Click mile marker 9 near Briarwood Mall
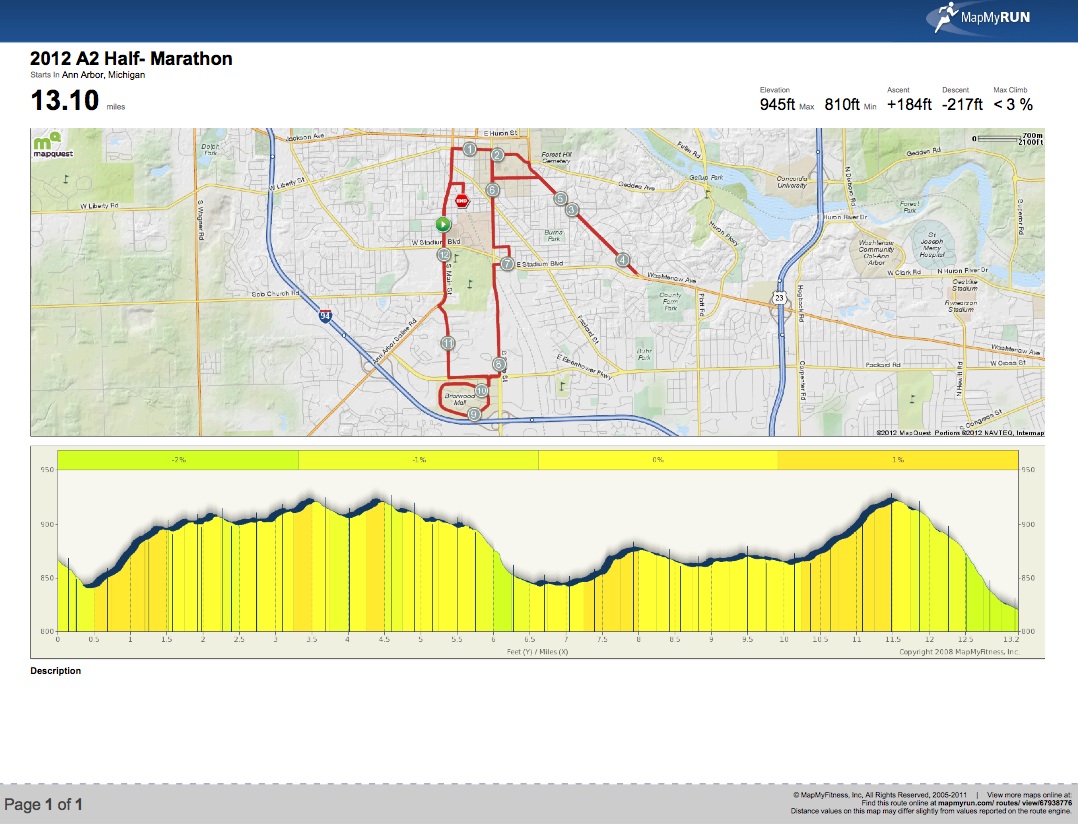This screenshot has height=825, width=1078. (473, 414)
